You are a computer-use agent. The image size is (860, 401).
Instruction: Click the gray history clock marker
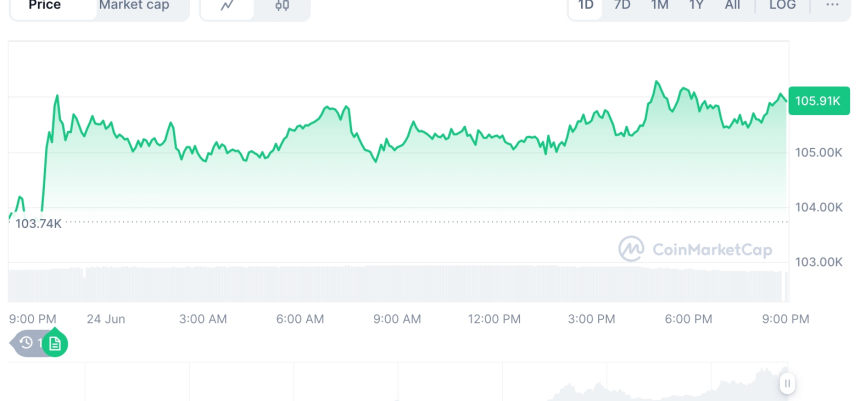(27, 343)
